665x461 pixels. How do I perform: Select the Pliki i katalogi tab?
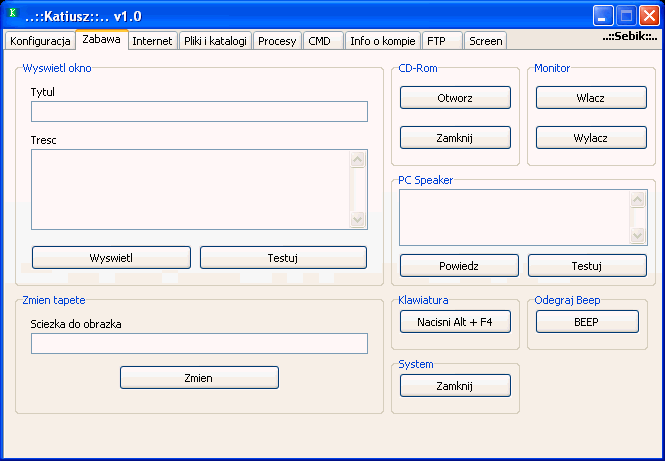(216, 41)
